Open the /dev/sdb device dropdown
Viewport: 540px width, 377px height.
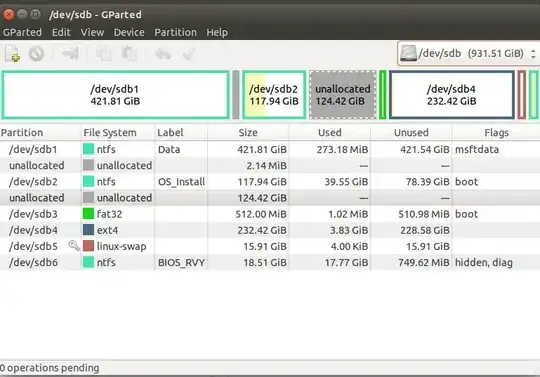(x=469, y=53)
